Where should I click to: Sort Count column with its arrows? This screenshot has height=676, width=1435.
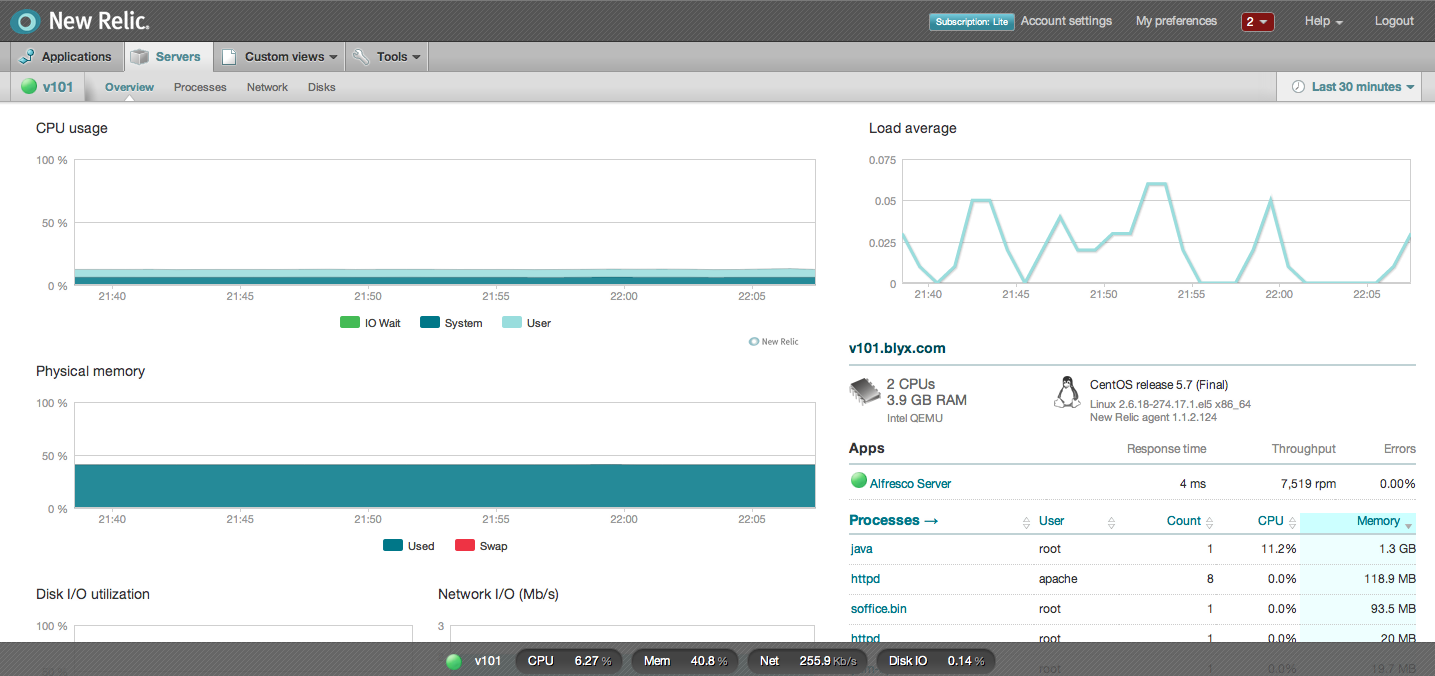click(1210, 522)
